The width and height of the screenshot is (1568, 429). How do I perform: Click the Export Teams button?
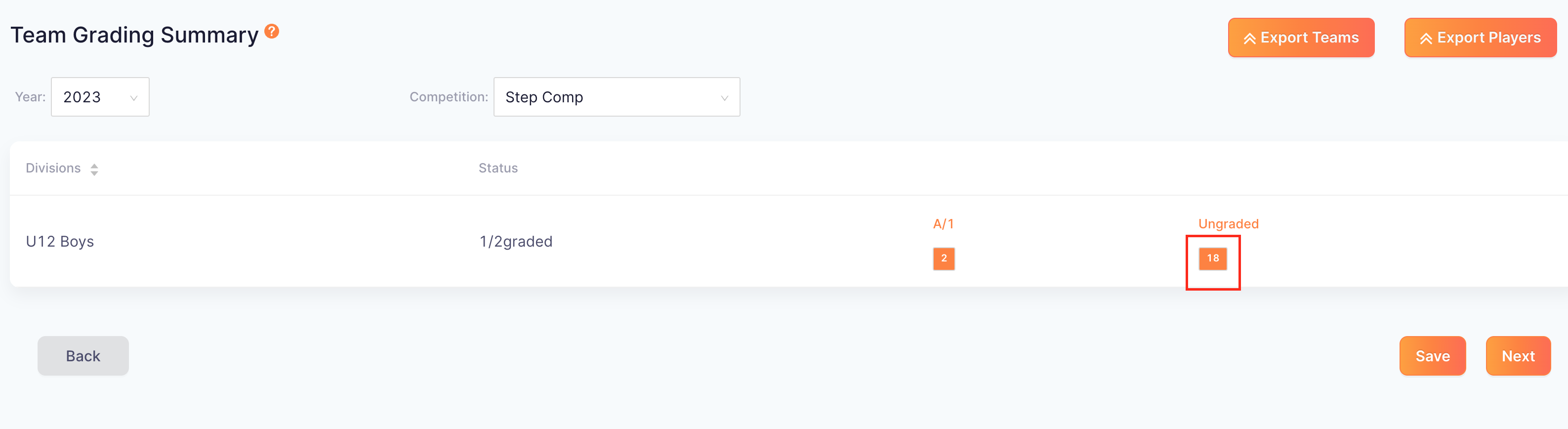tap(1301, 38)
